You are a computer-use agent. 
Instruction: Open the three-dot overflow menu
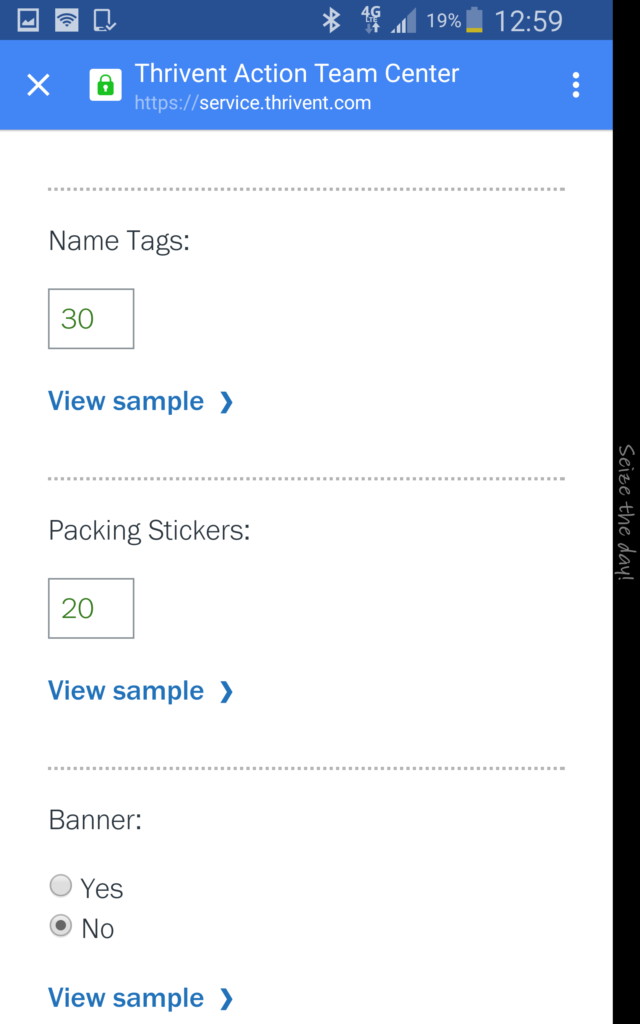tap(576, 85)
